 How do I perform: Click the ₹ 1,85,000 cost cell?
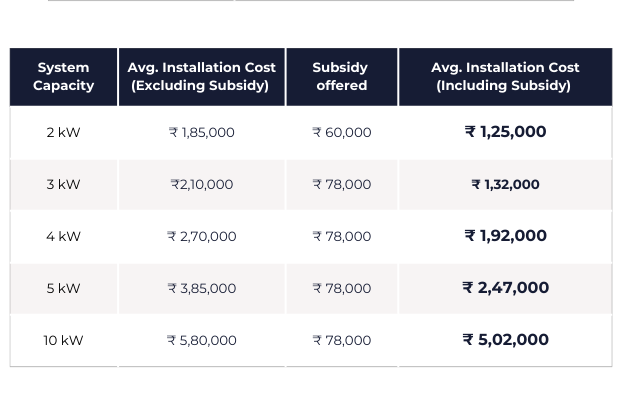(x=201, y=132)
